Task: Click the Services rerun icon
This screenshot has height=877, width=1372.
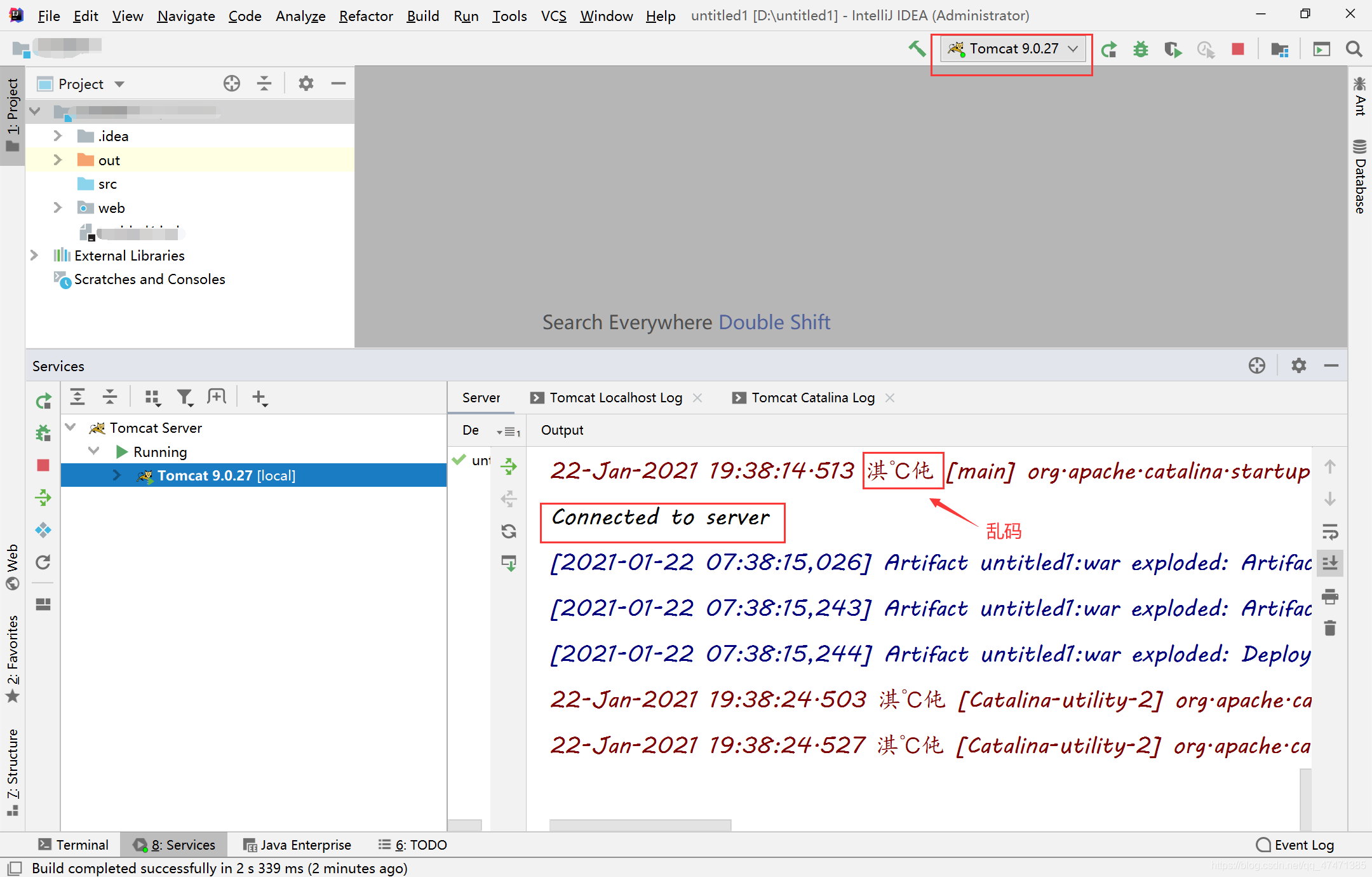Action: (x=43, y=401)
